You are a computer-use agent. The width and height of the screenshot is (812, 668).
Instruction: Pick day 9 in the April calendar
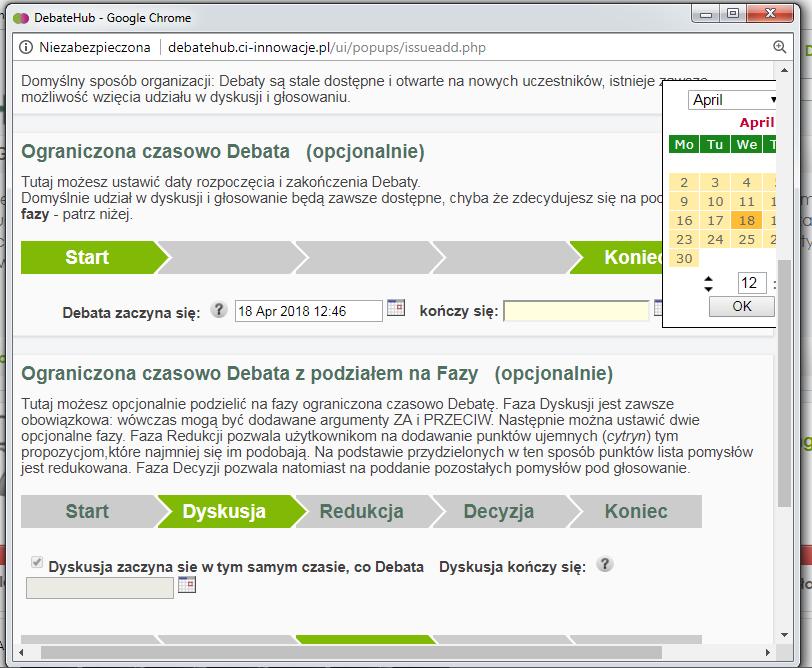click(684, 201)
